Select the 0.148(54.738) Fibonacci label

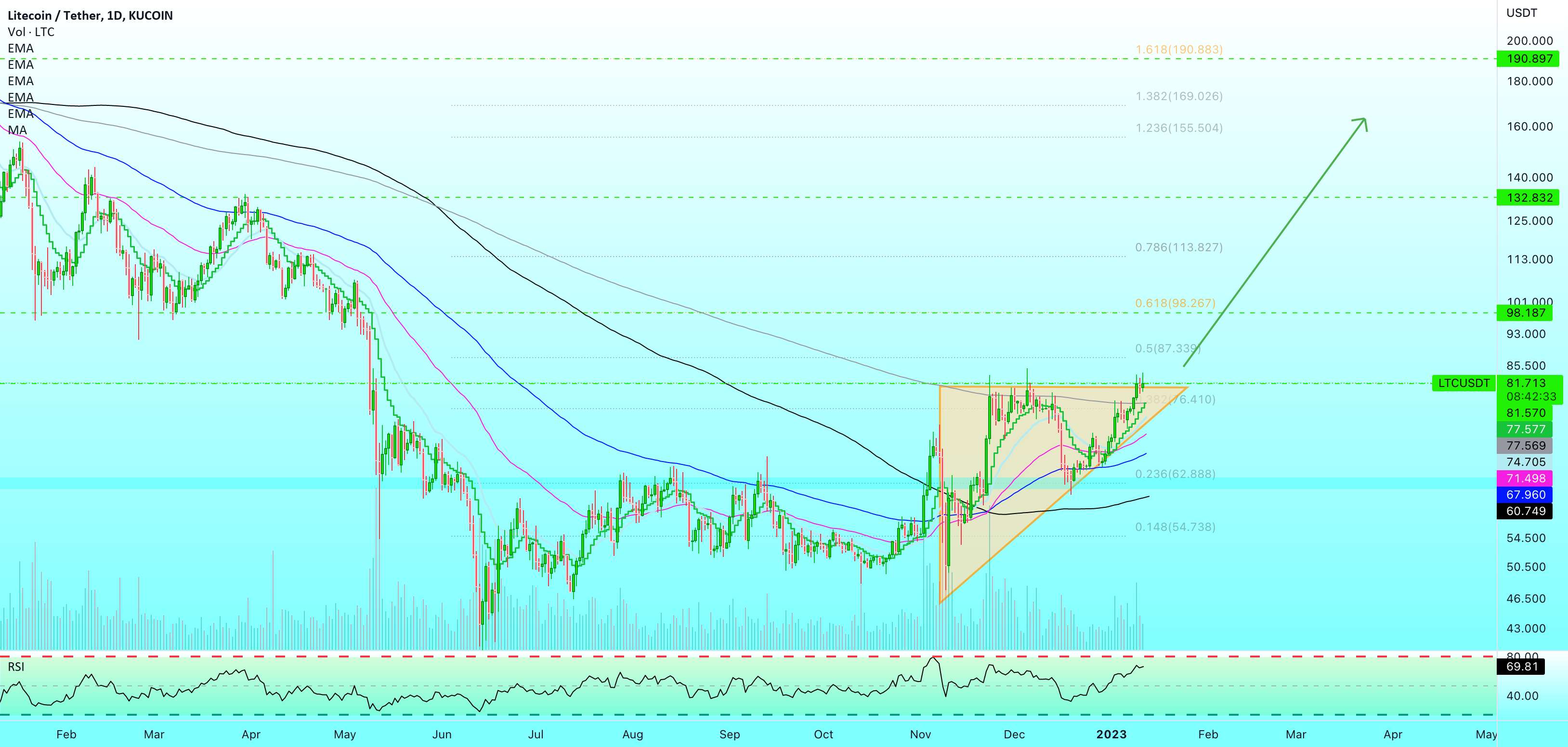[x=1175, y=527]
